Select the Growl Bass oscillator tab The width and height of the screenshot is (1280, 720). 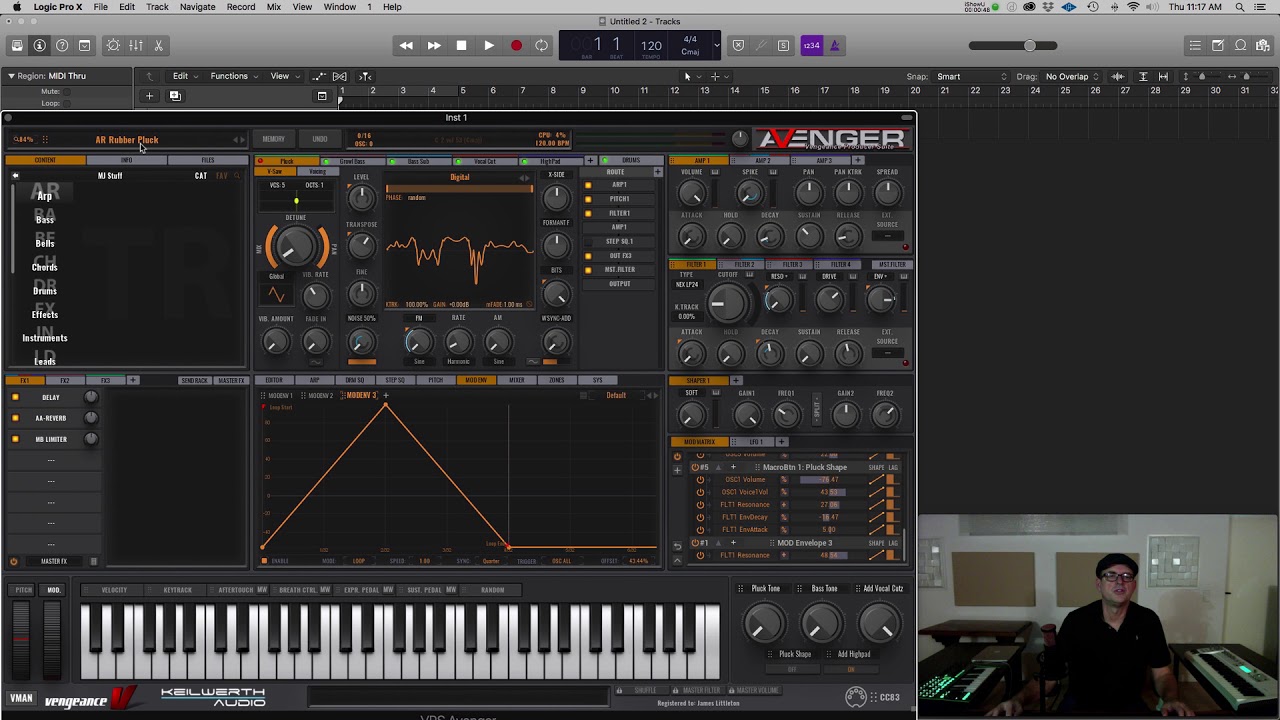[x=353, y=161]
